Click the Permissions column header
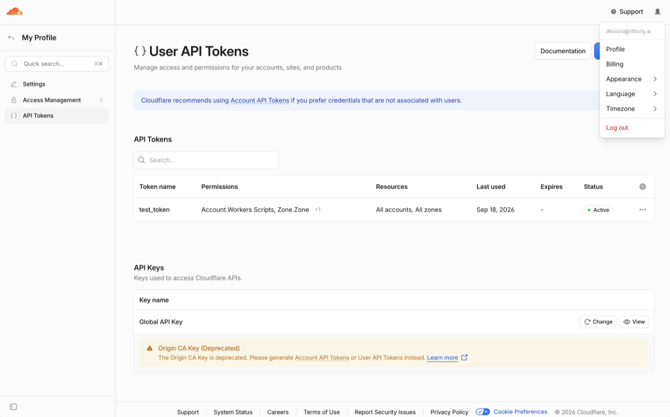Screen dimensions: 670x417 pyautogui.click(x=220, y=187)
